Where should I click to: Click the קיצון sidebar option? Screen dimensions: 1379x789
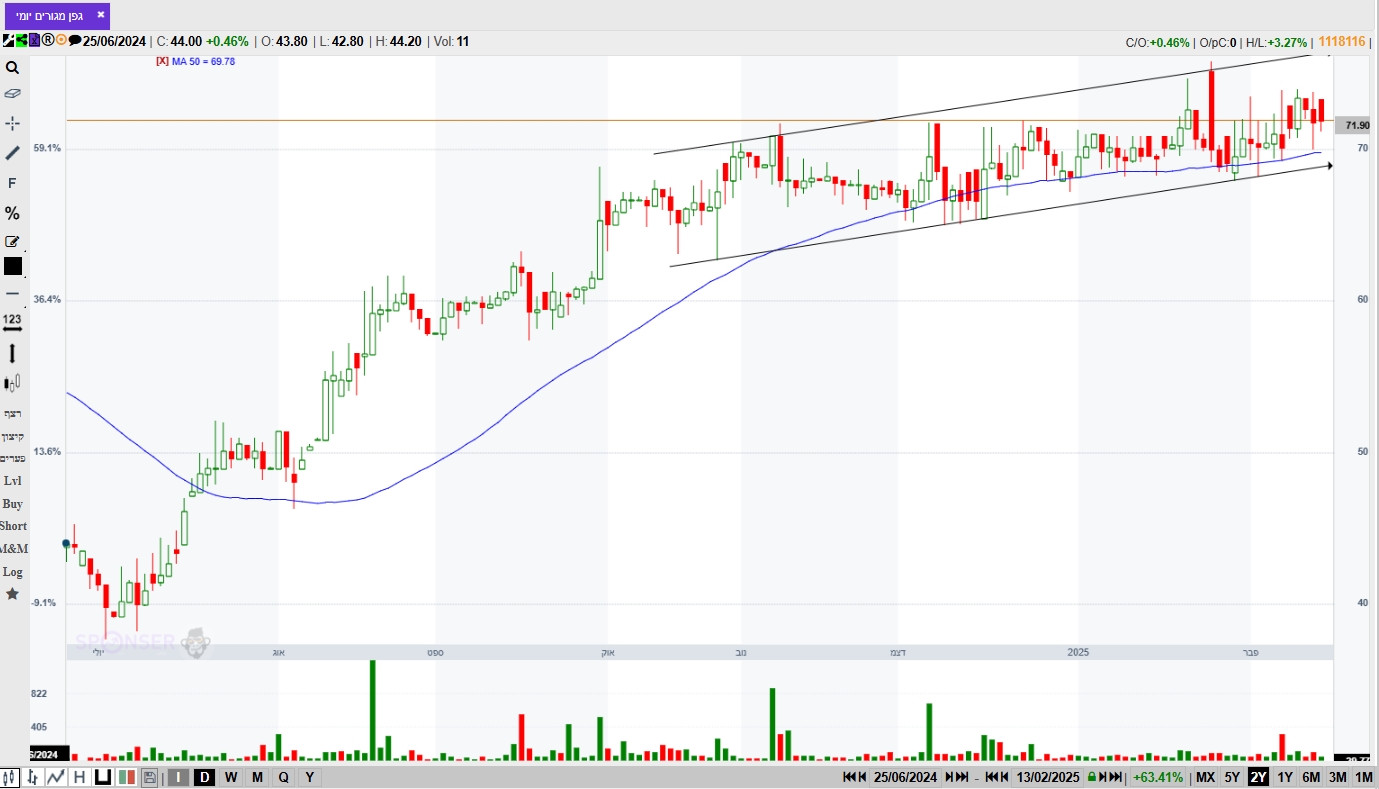point(12,436)
